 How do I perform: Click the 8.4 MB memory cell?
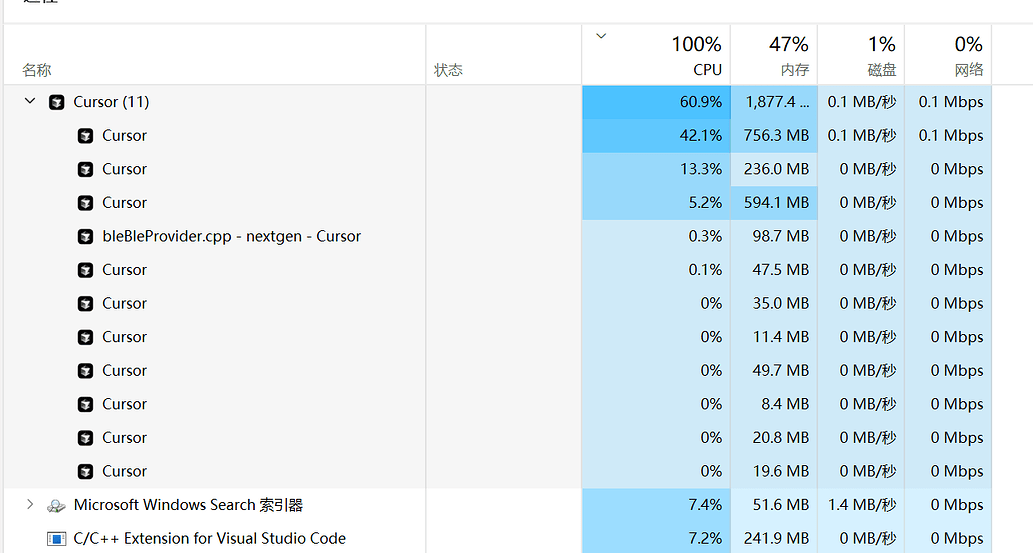click(x=774, y=405)
